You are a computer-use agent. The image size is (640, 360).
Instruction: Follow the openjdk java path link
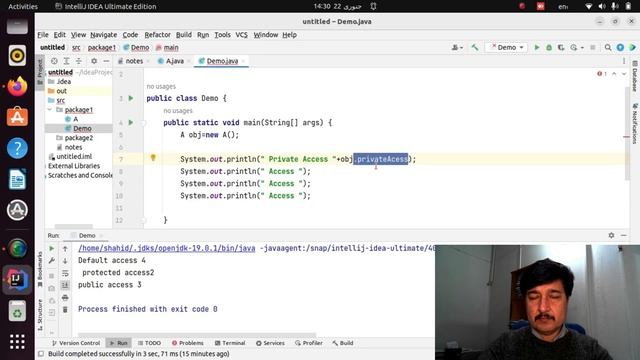[167, 248]
